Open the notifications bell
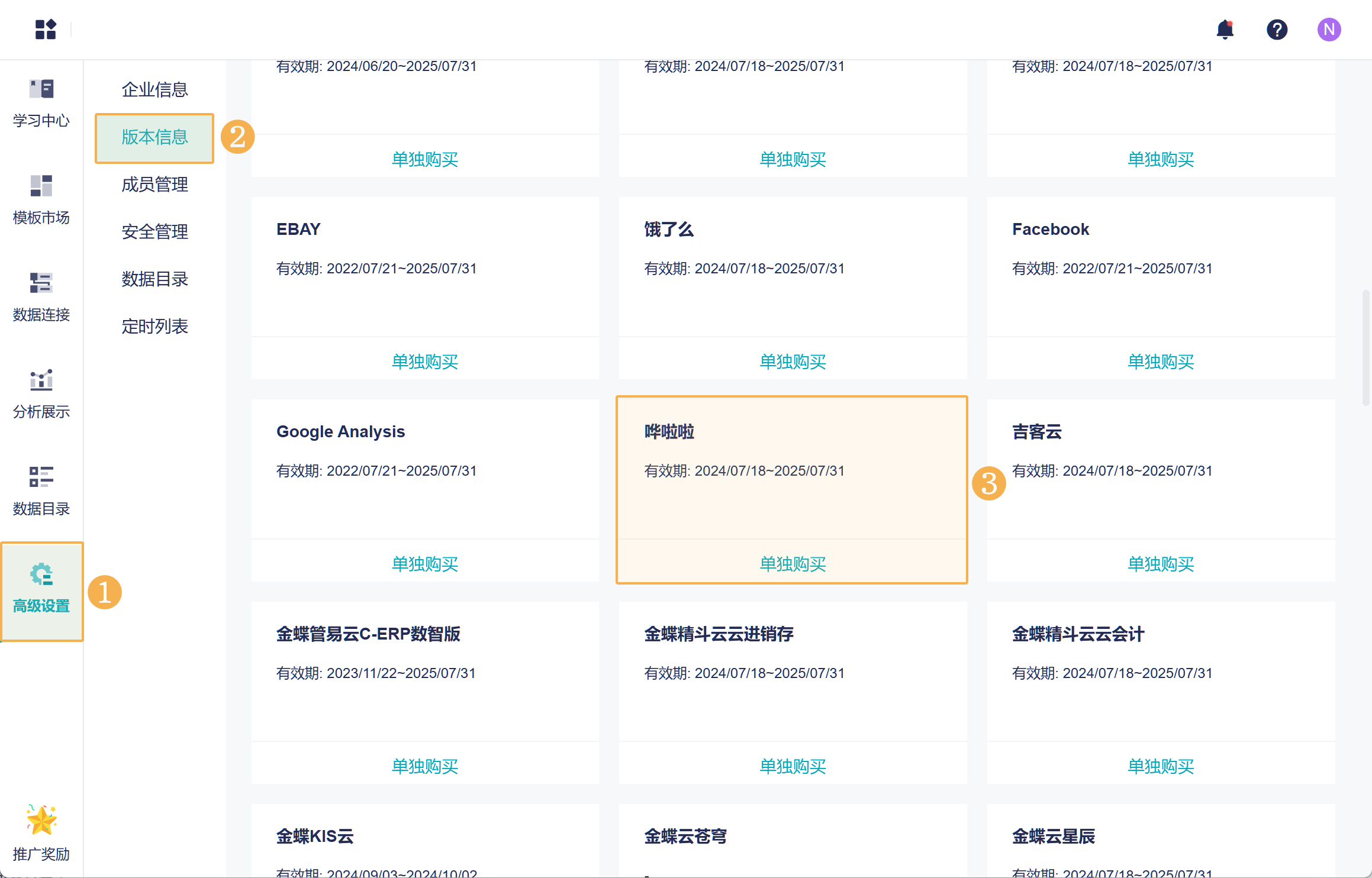1372x878 pixels. click(1225, 29)
